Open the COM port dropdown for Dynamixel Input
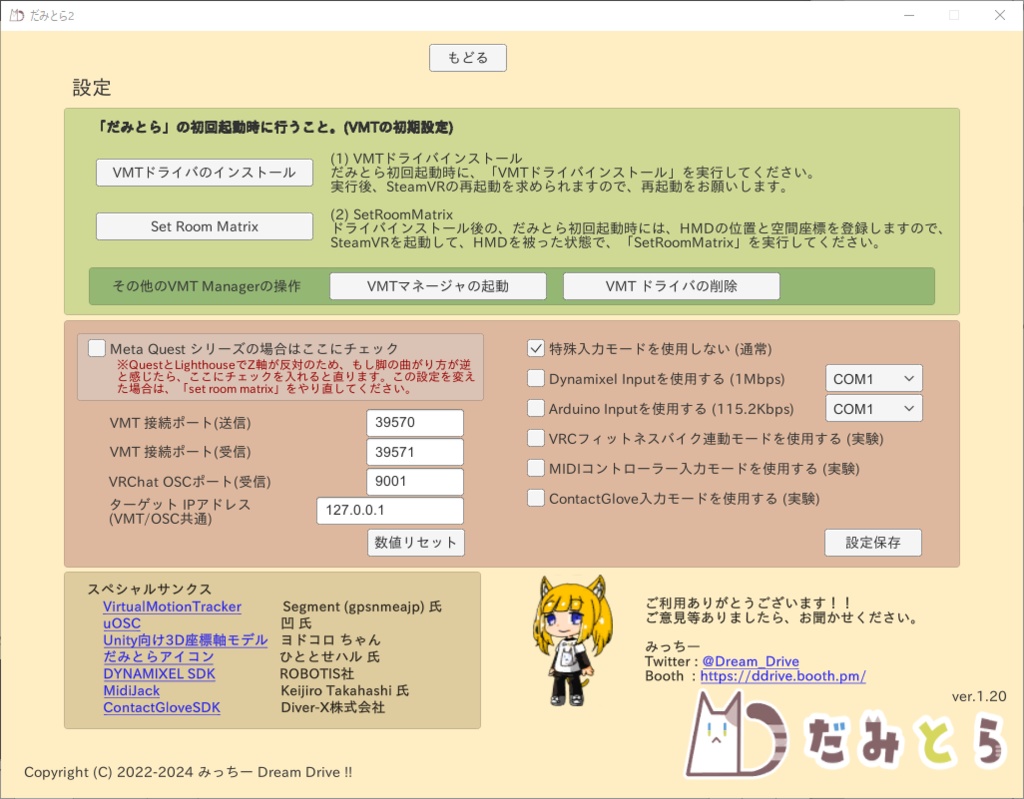 873,379
